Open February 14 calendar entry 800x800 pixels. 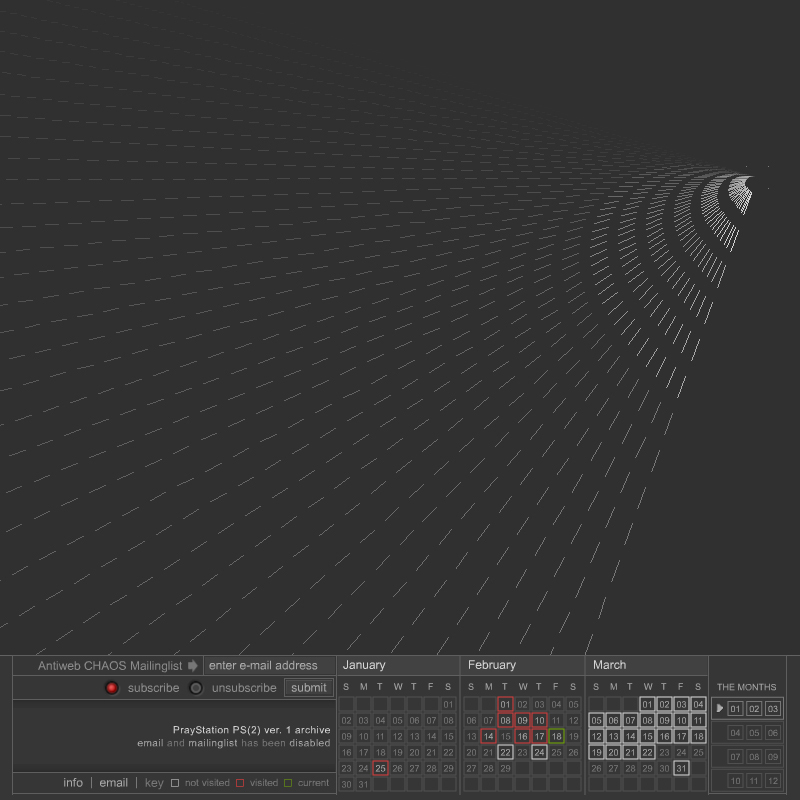pyautogui.click(x=488, y=737)
